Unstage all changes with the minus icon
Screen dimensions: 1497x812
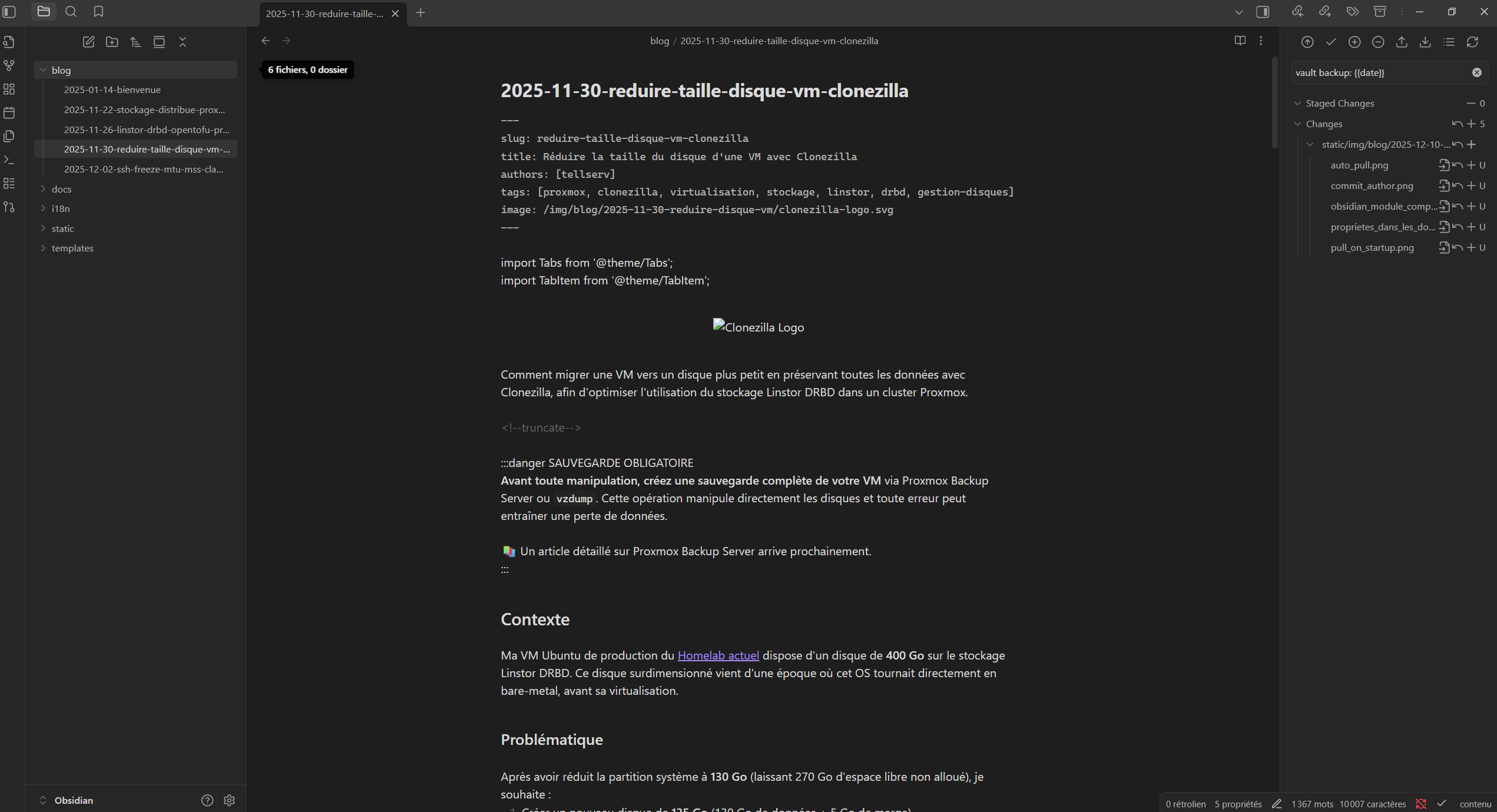1378,42
